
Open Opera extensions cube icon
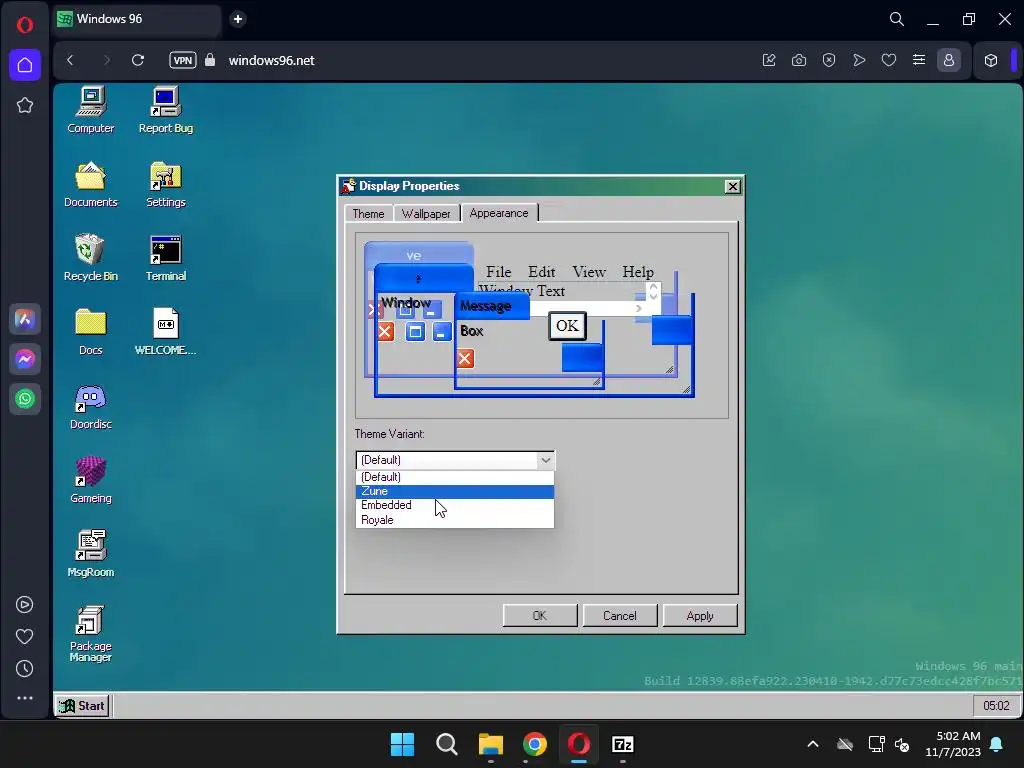[x=991, y=60]
